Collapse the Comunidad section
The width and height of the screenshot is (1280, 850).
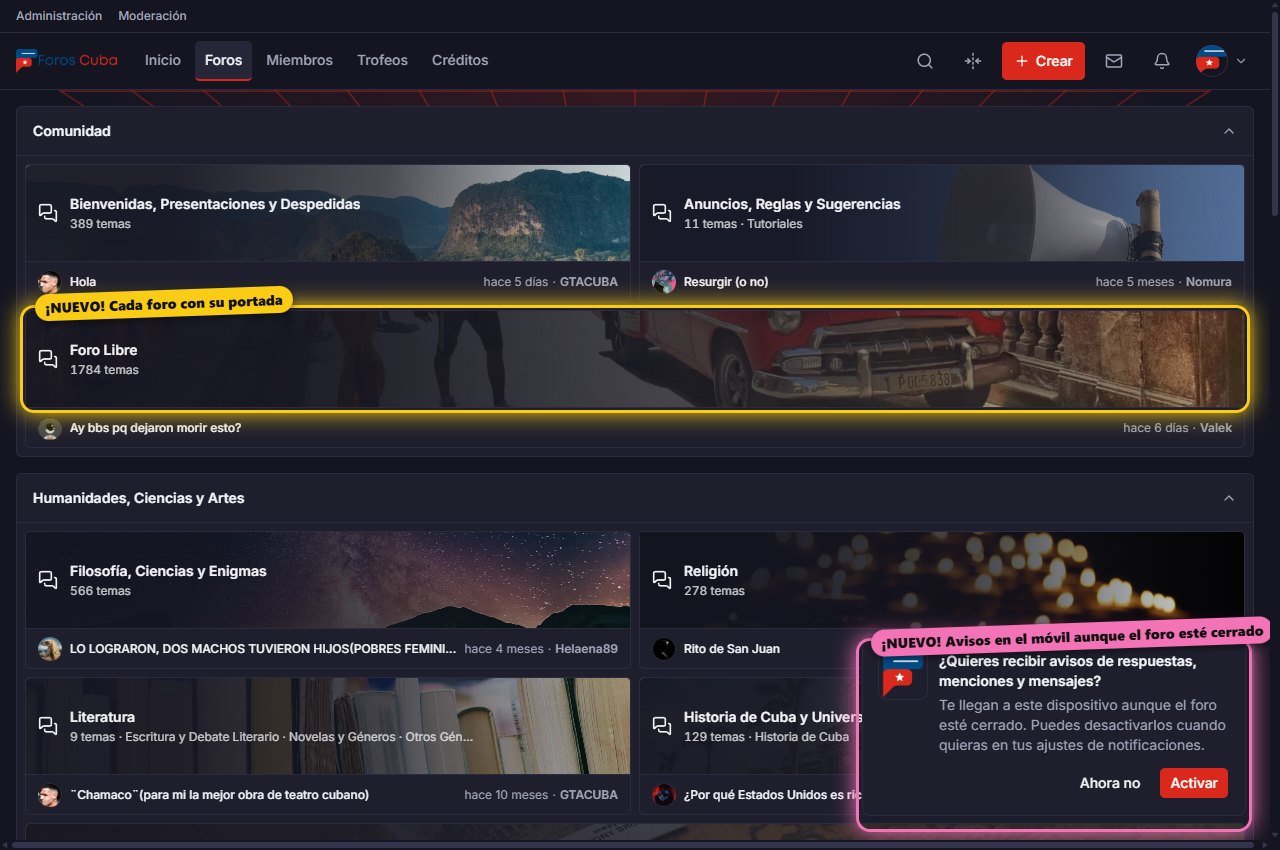1229,131
